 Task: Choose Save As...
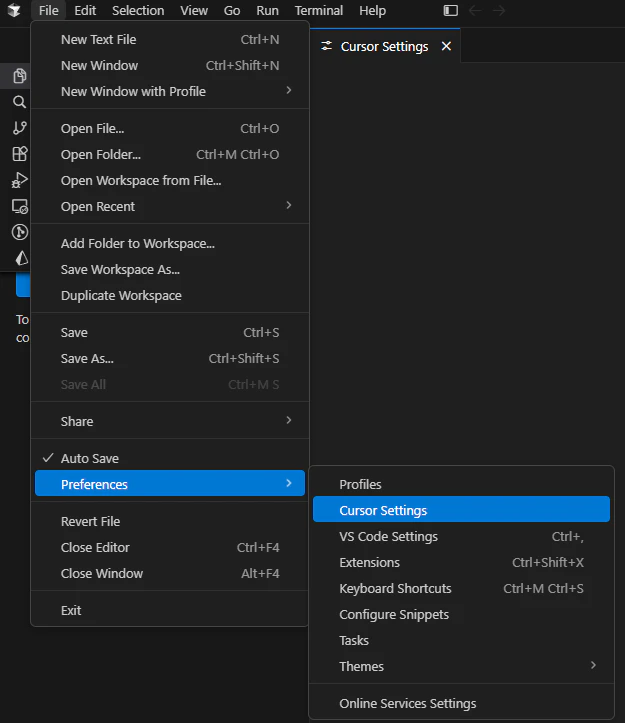pos(170,358)
